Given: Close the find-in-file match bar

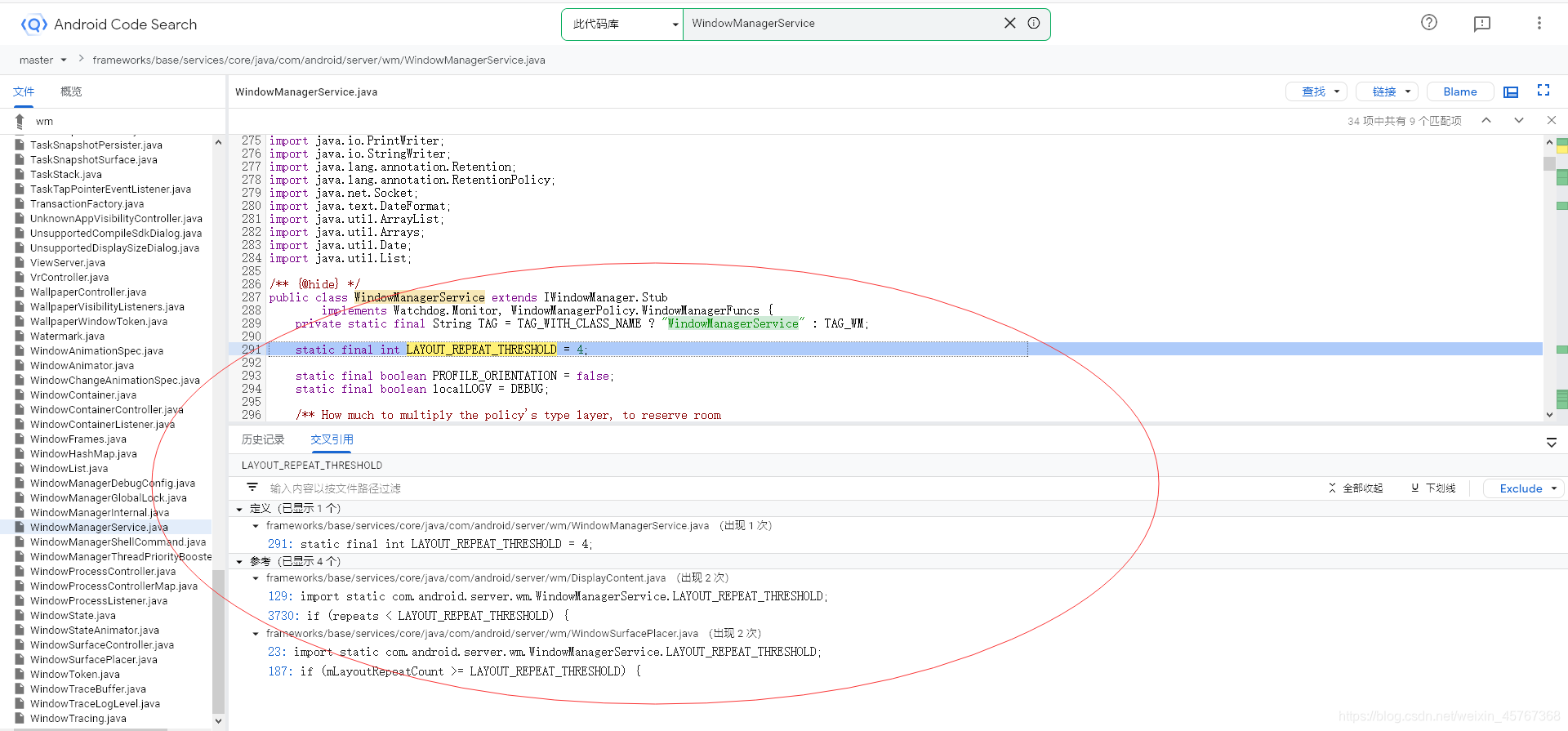Looking at the screenshot, I should [x=1552, y=120].
